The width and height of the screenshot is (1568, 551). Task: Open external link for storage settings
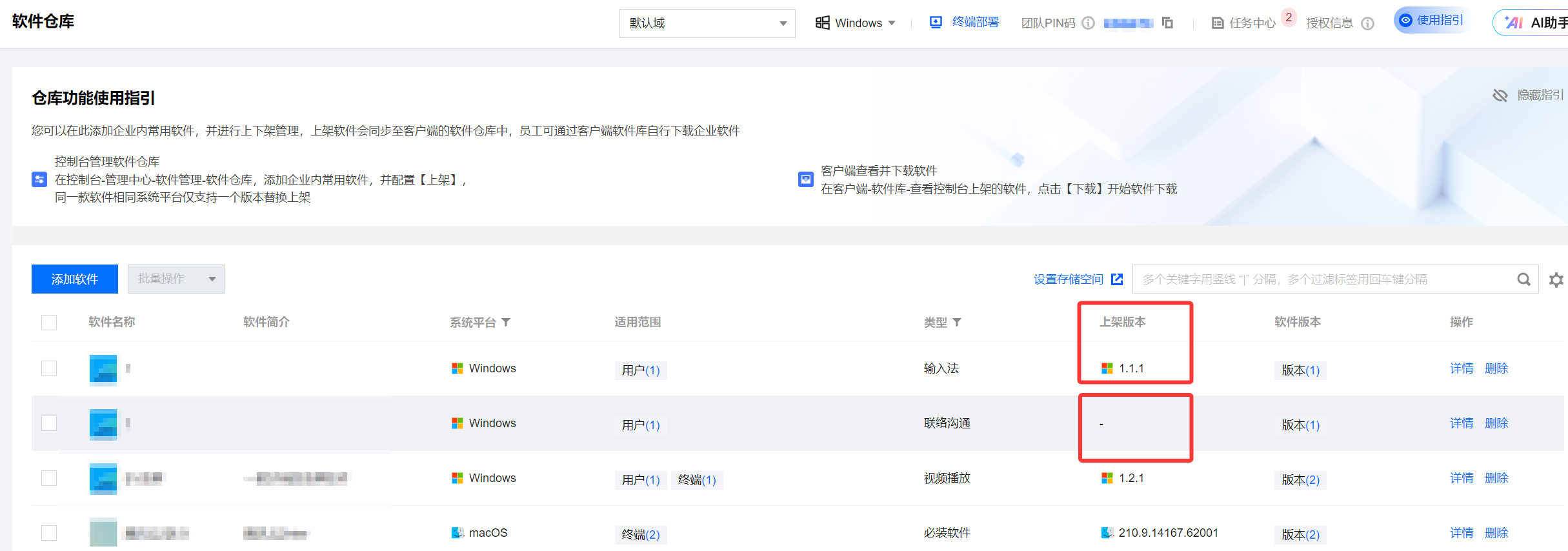tap(1117, 279)
